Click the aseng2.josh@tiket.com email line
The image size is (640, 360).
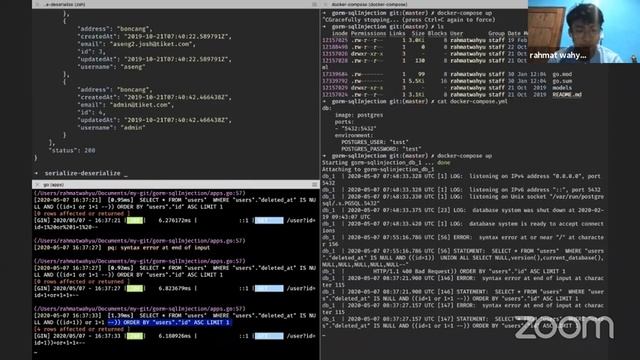pyautogui.click(x=136, y=44)
